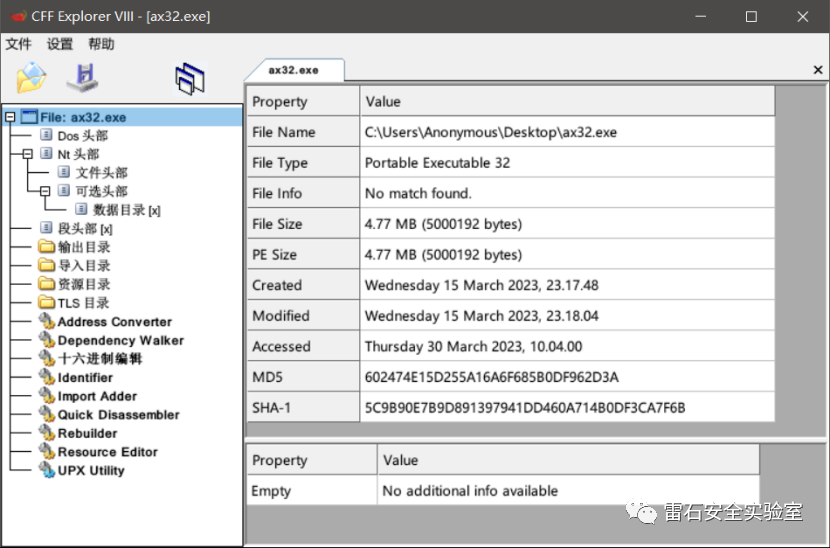
Task: Launch the Identifier tool icon
Action: [47, 377]
